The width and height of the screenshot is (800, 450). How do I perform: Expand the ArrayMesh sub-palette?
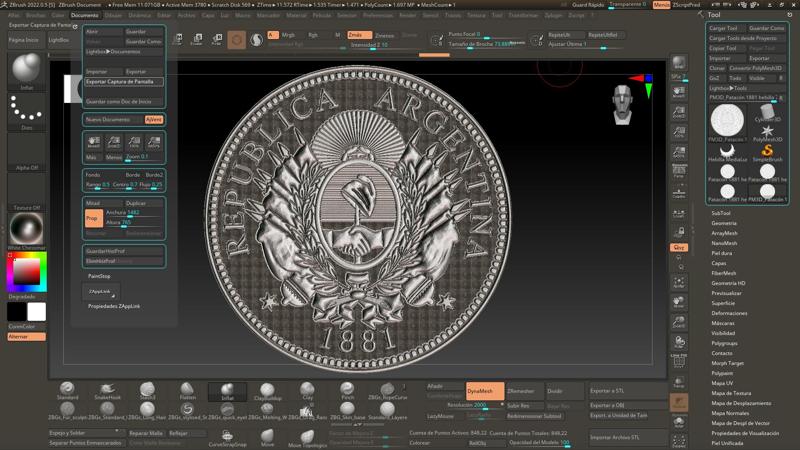tap(724, 233)
